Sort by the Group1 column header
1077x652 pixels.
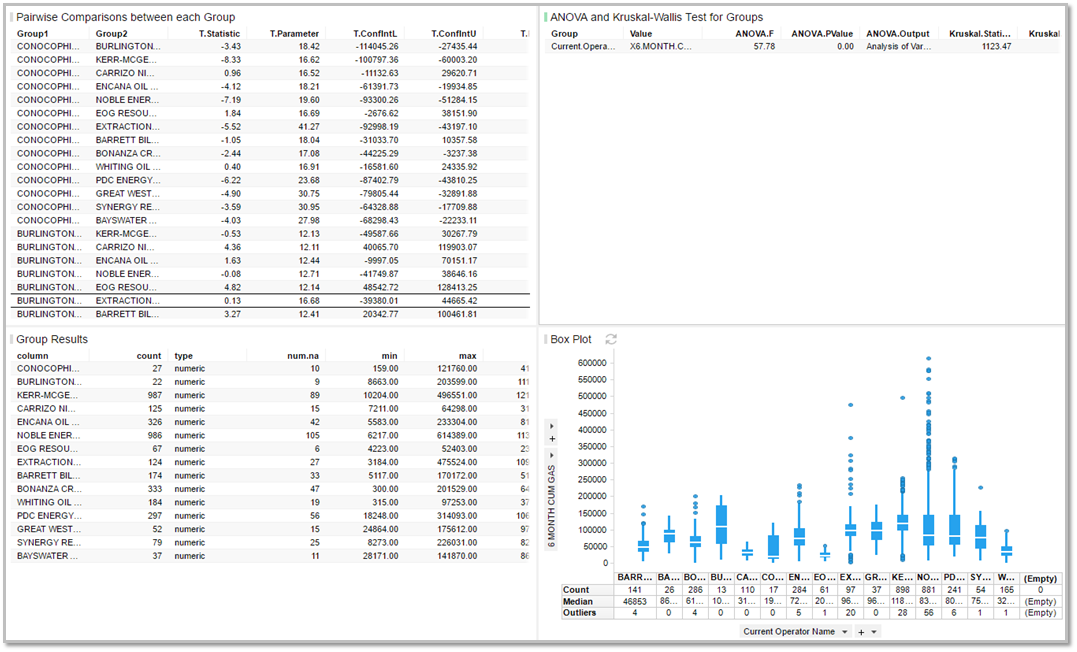[32, 34]
